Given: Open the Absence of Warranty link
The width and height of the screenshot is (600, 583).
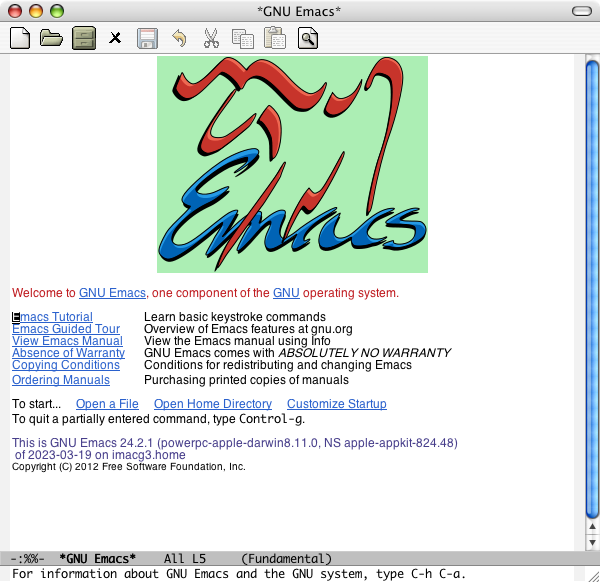Looking at the screenshot, I should click(x=68, y=352).
